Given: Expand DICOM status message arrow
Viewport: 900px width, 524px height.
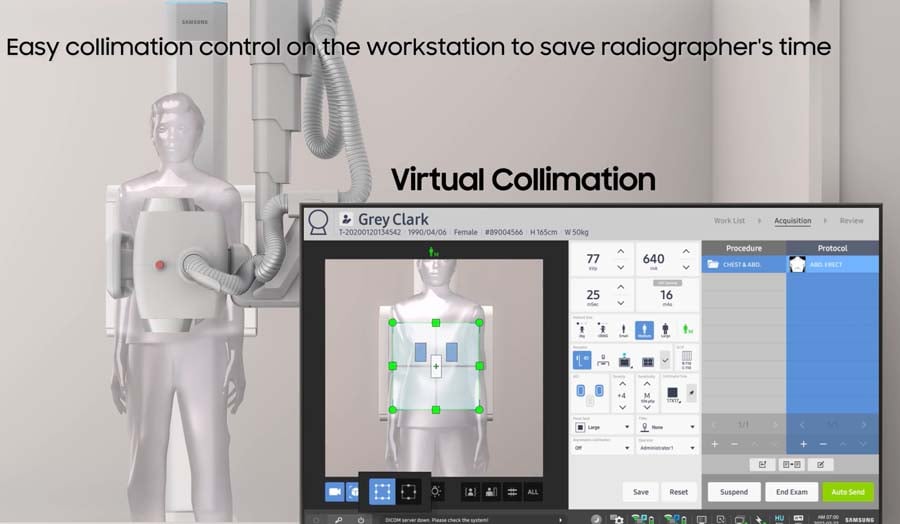Looking at the screenshot, I should click(x=560, y=519).
